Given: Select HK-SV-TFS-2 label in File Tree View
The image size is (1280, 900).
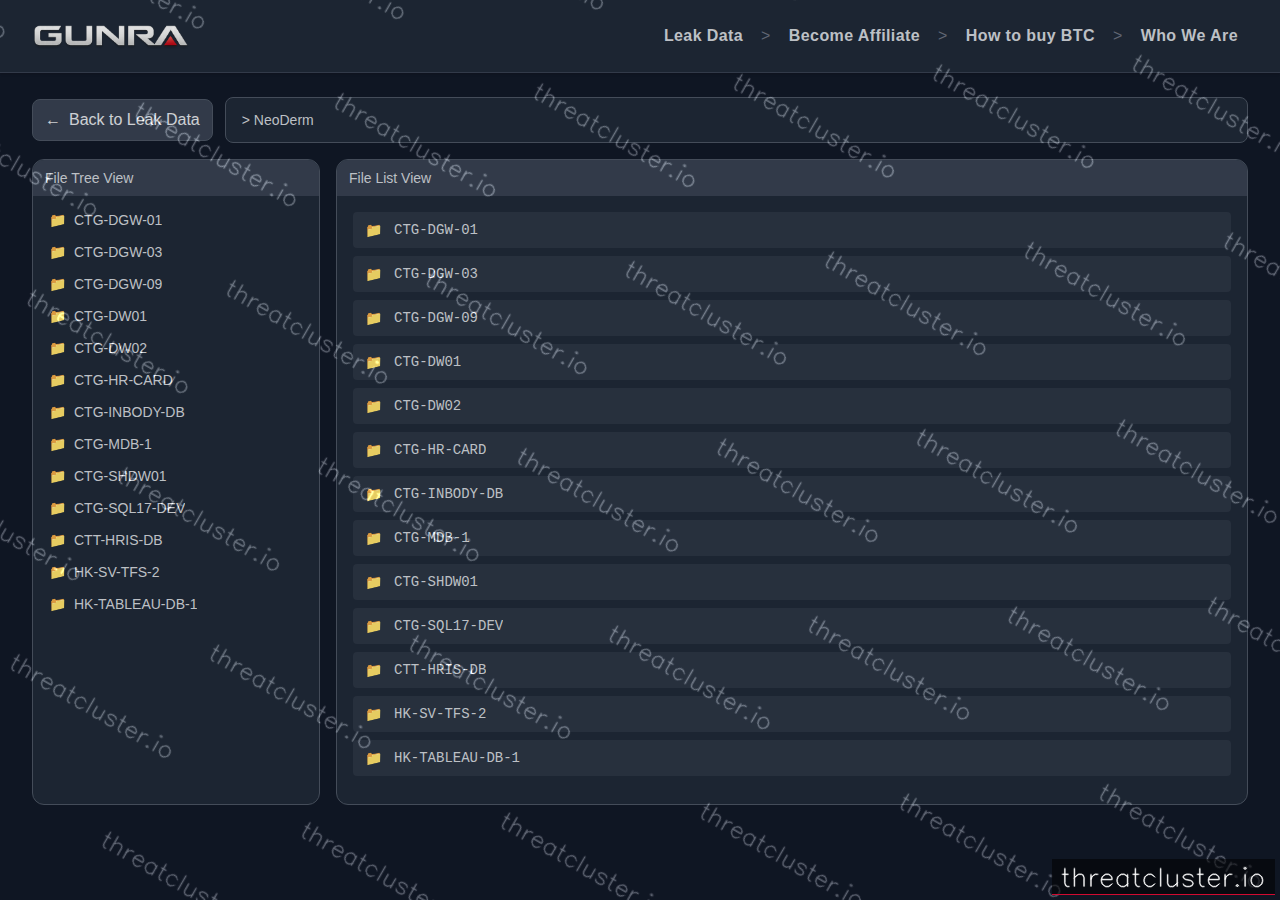Looking at the screenshot, I should pyautogui.click(x=117, y=572).
